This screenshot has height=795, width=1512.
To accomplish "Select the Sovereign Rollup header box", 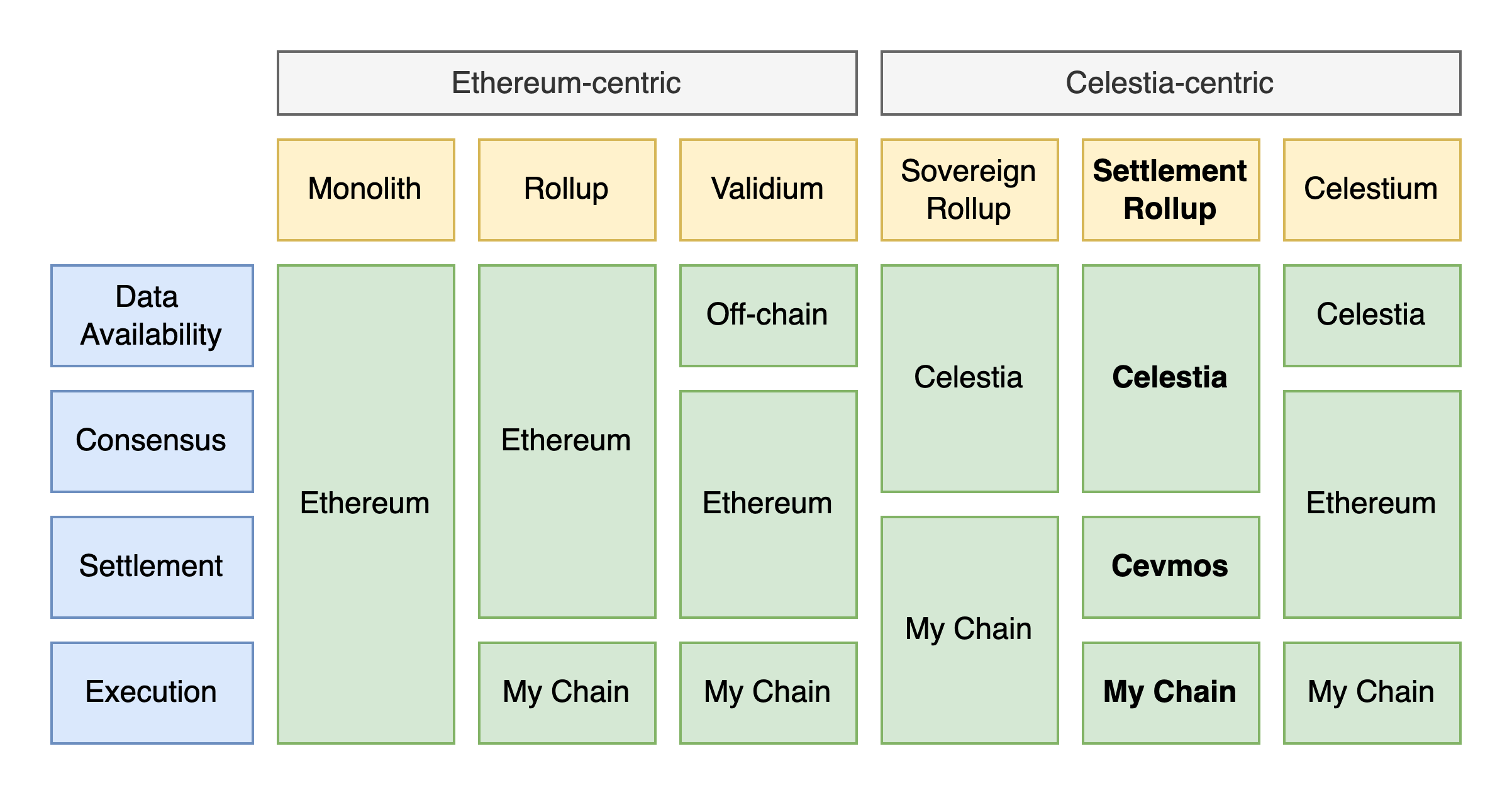I will 969,189.
